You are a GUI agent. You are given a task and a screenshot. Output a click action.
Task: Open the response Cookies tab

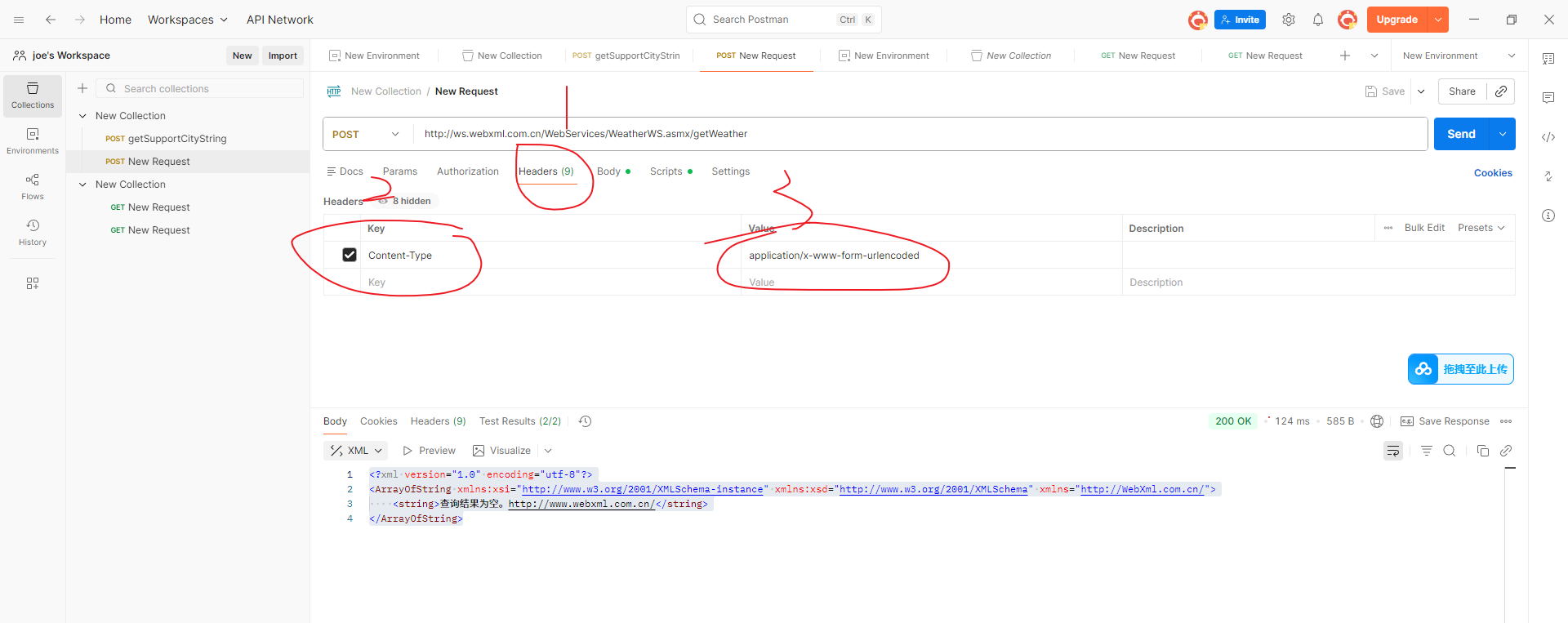[379, 421]
